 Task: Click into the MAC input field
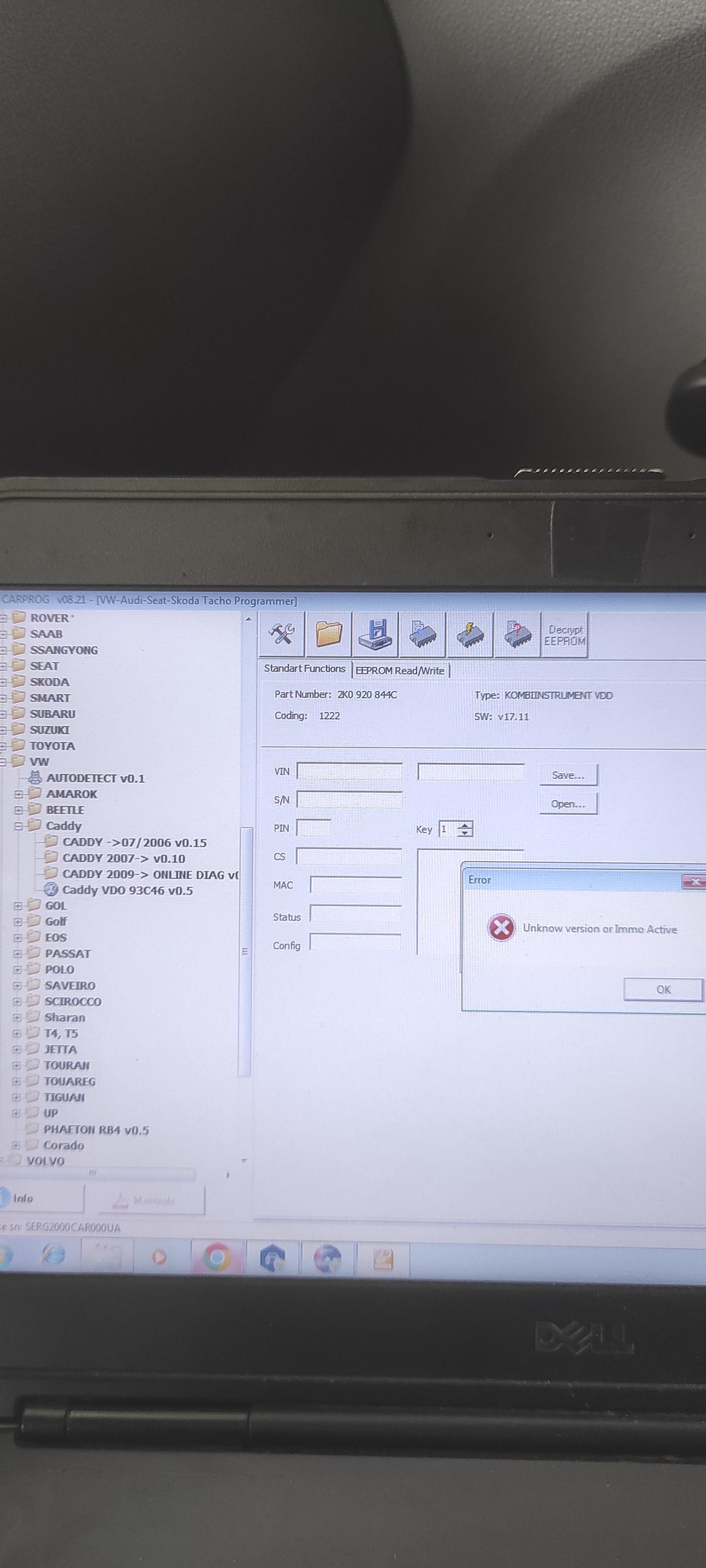coord(356,884)
